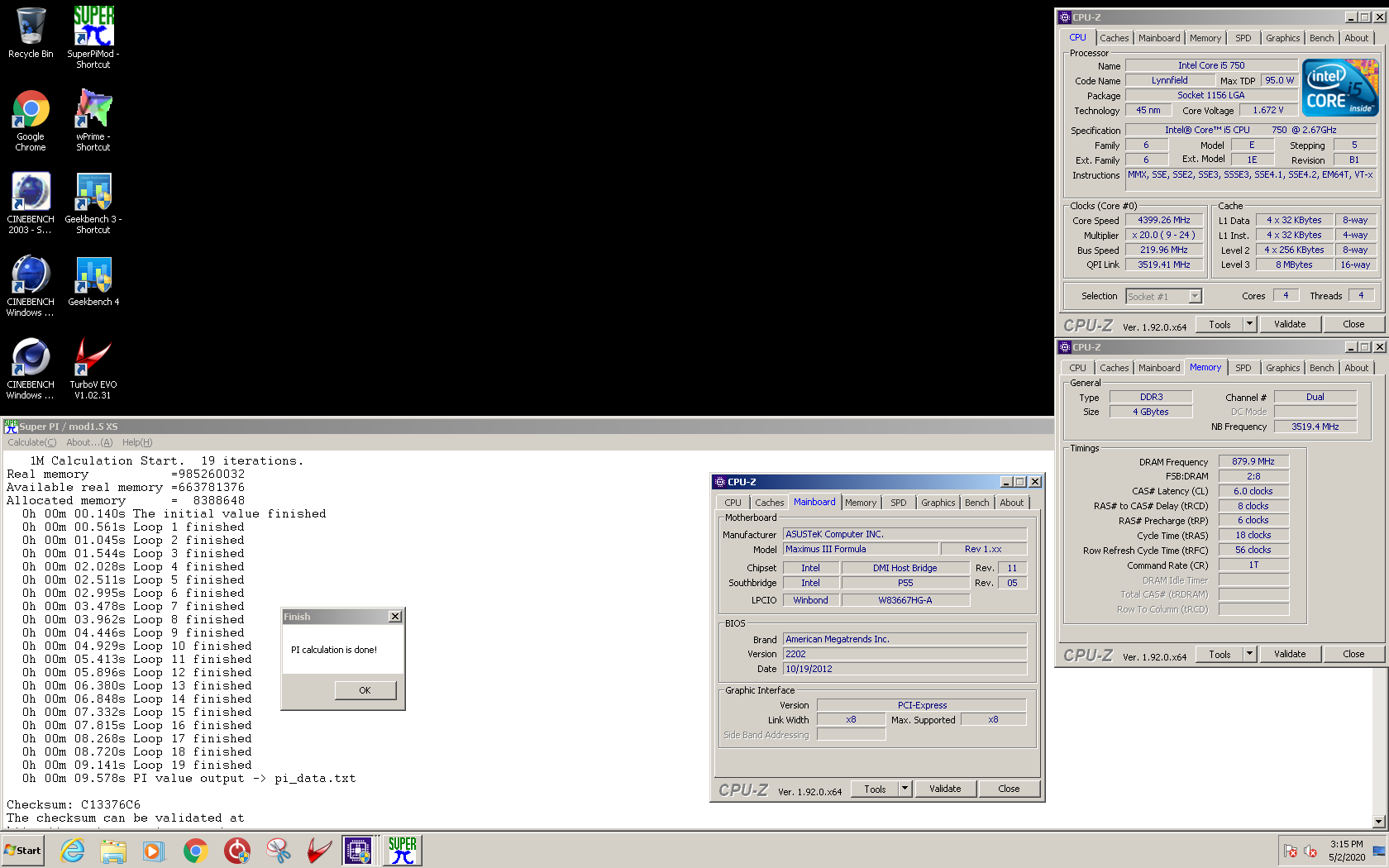Viewport: 1389px width, 868px height.
Task: Select About tab in Memory CPU-Z window
Action: coord(1356,368)
